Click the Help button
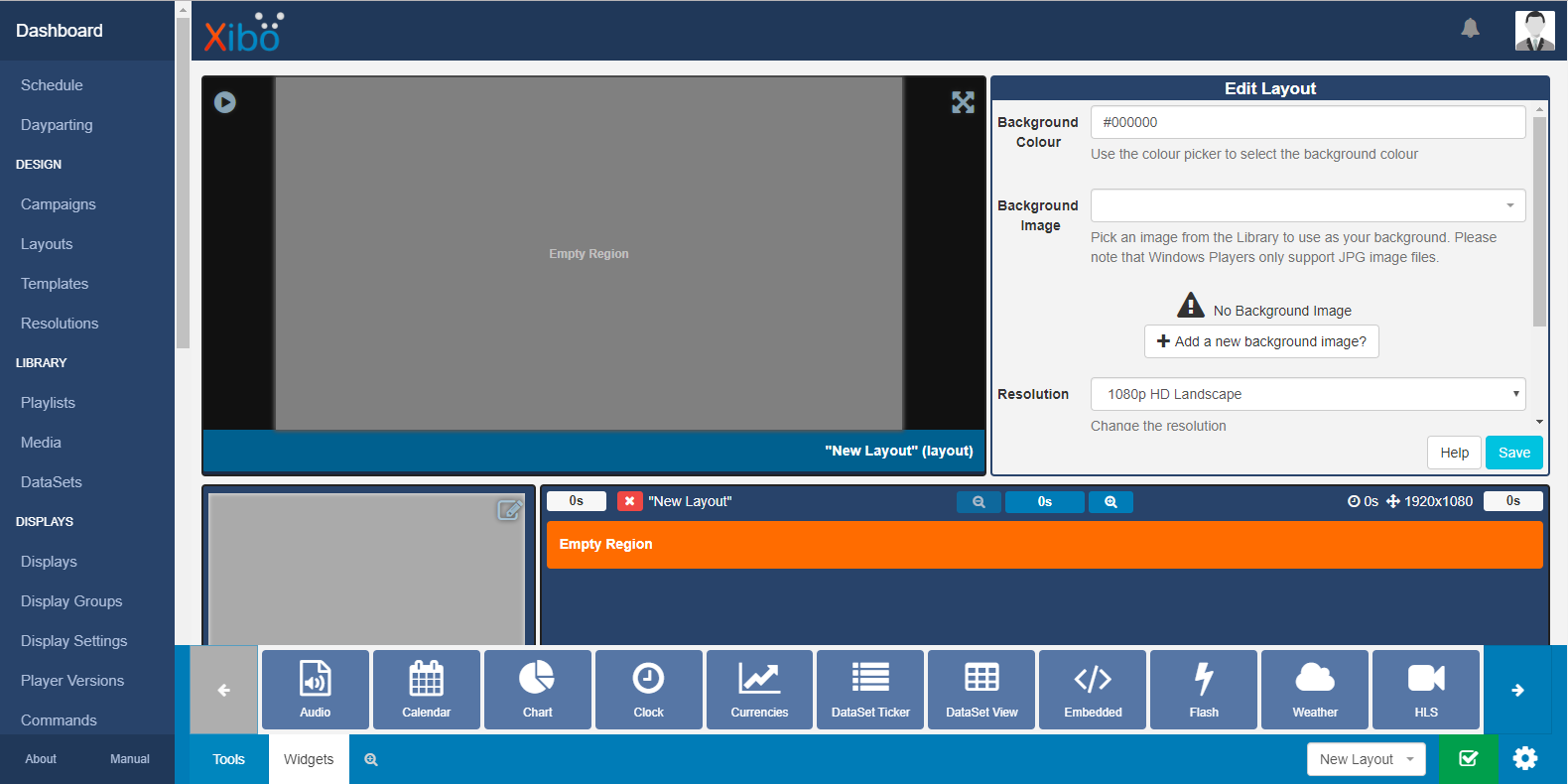Screen dimensions: 1568x784 tap(1454, 453)
